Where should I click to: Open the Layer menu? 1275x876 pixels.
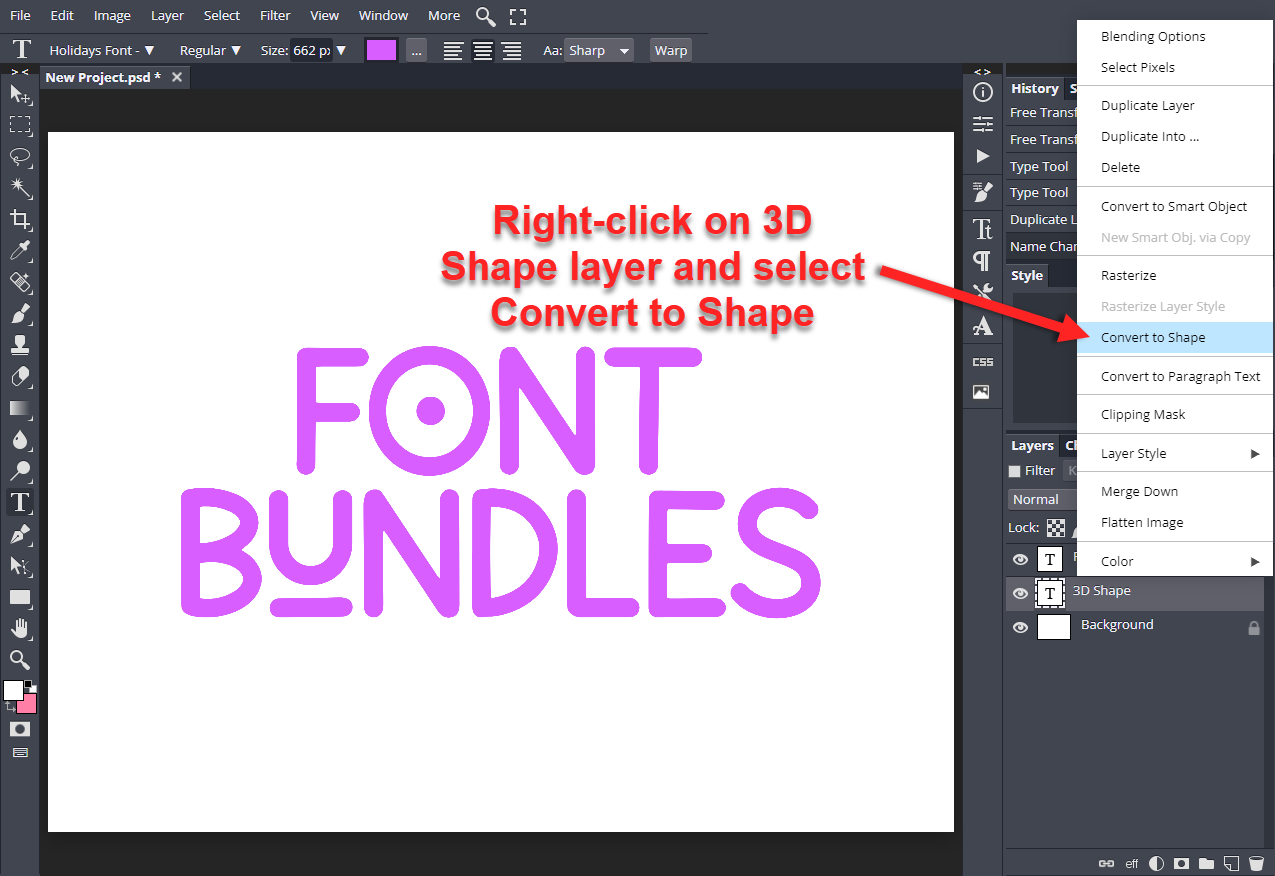click(167, 15)
